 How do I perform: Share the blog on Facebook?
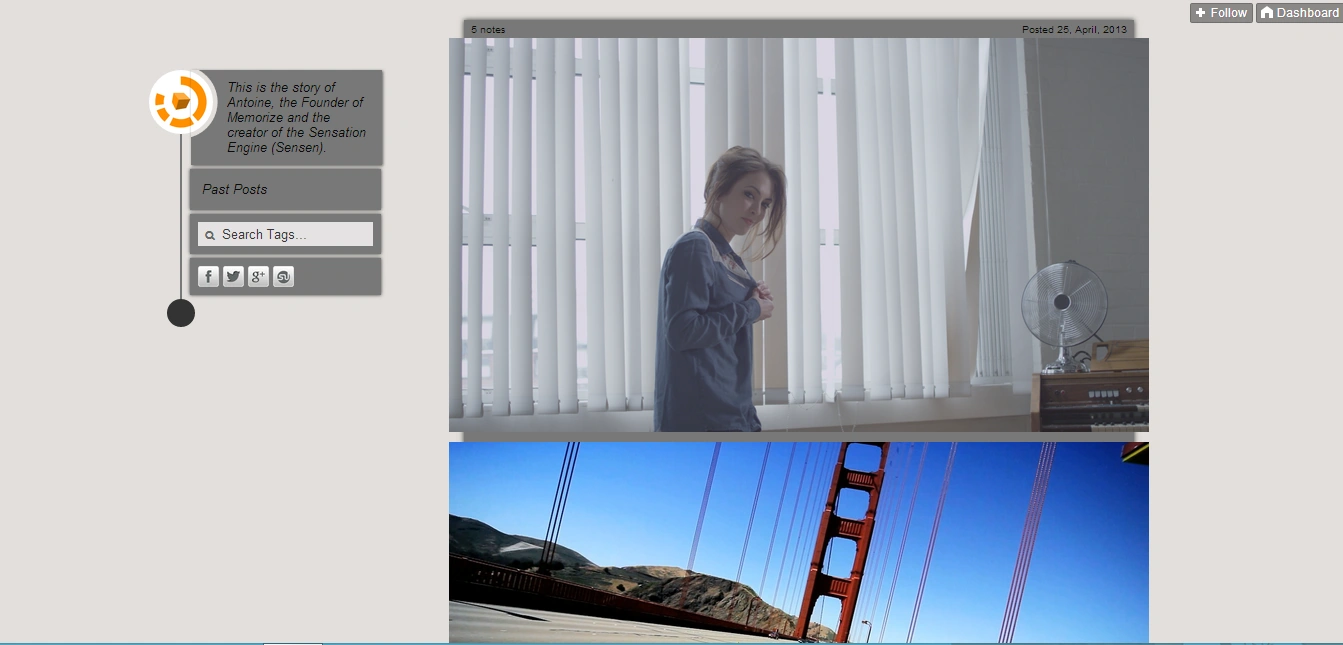click(208, 277)
